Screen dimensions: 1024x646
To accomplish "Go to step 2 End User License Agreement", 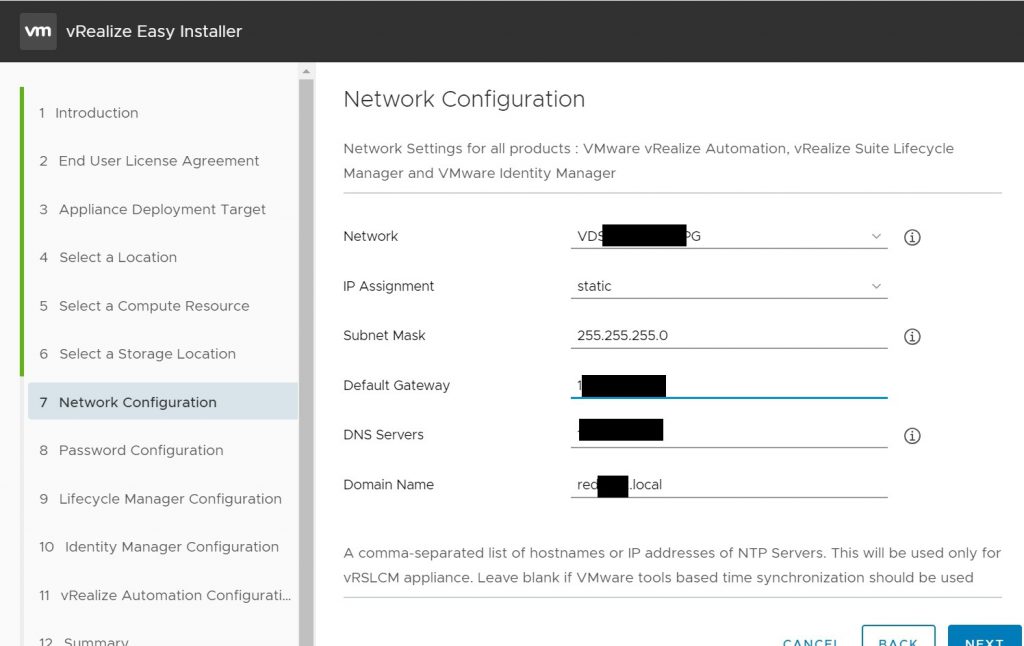I will pos(149,161).
